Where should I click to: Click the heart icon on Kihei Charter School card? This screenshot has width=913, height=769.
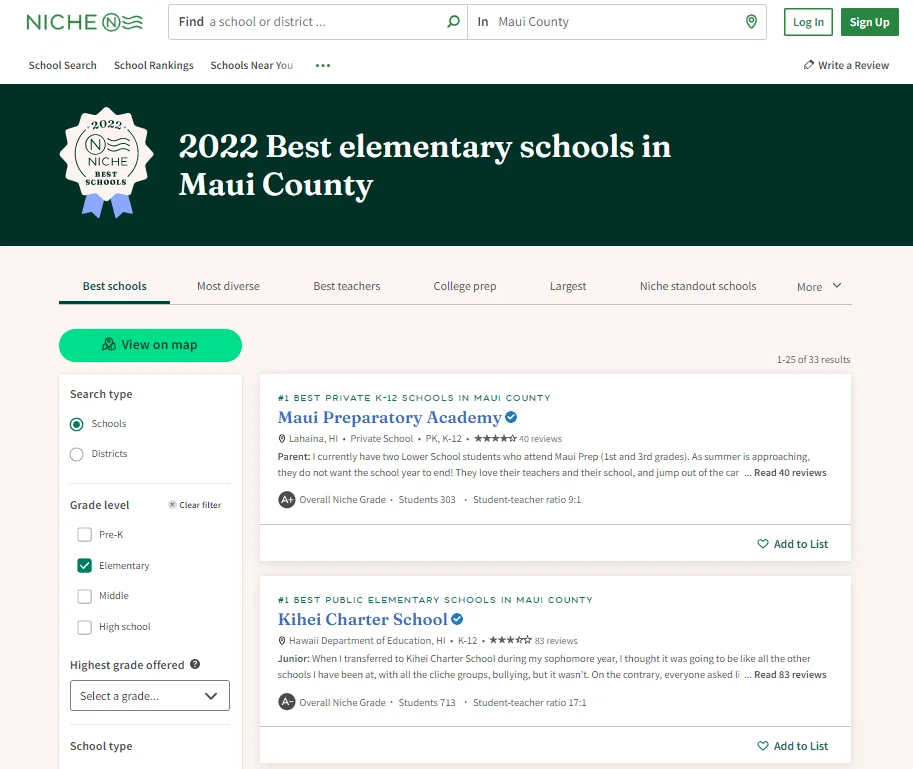pyautogui.click(x=762, y=746)
